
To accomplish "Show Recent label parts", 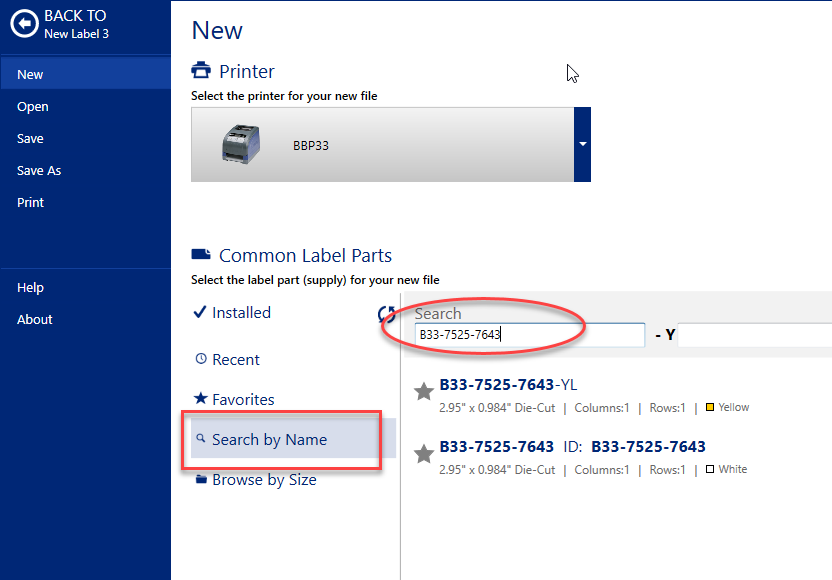I will point(235,360).
